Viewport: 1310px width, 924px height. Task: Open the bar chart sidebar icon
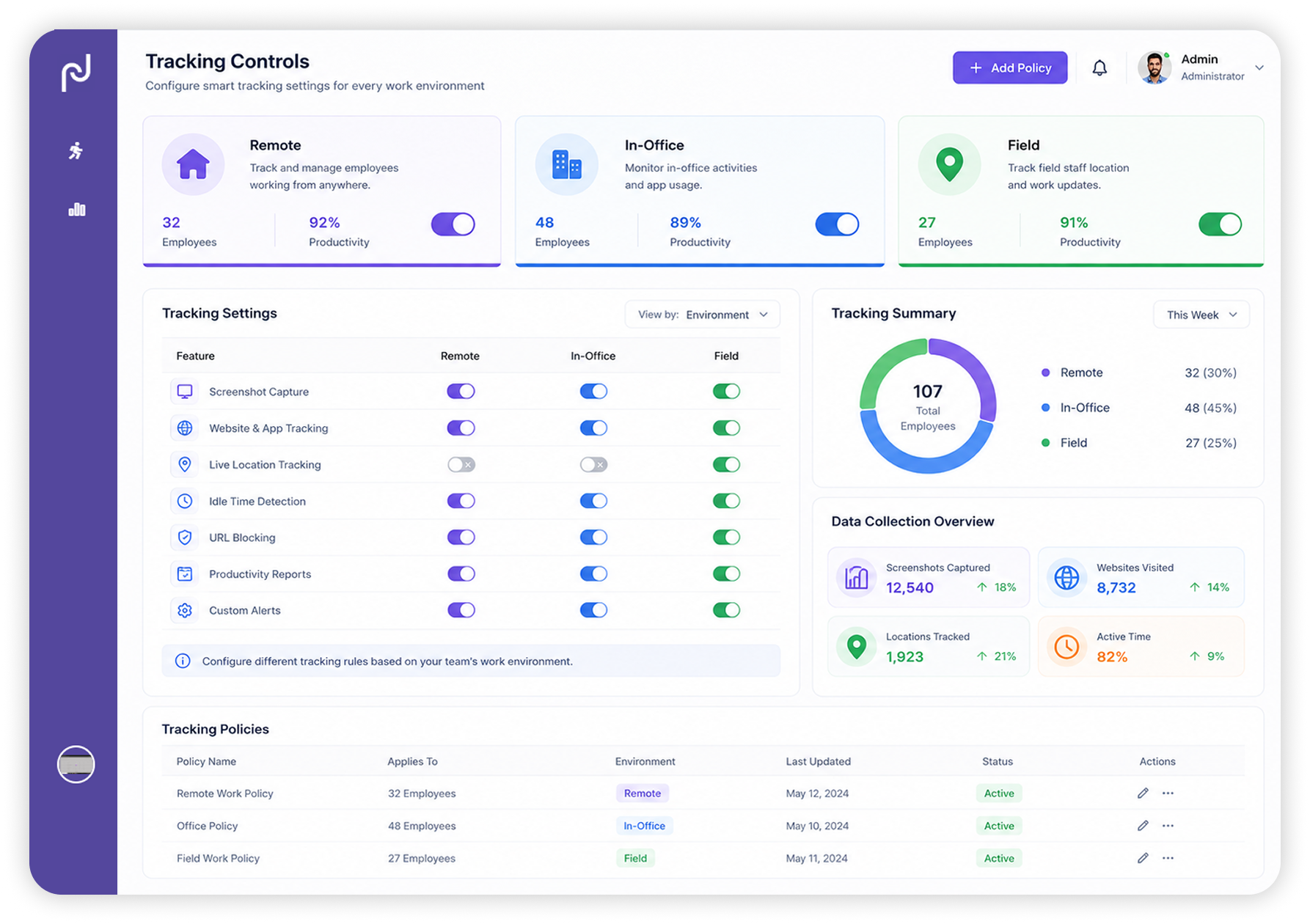point(76,210)
